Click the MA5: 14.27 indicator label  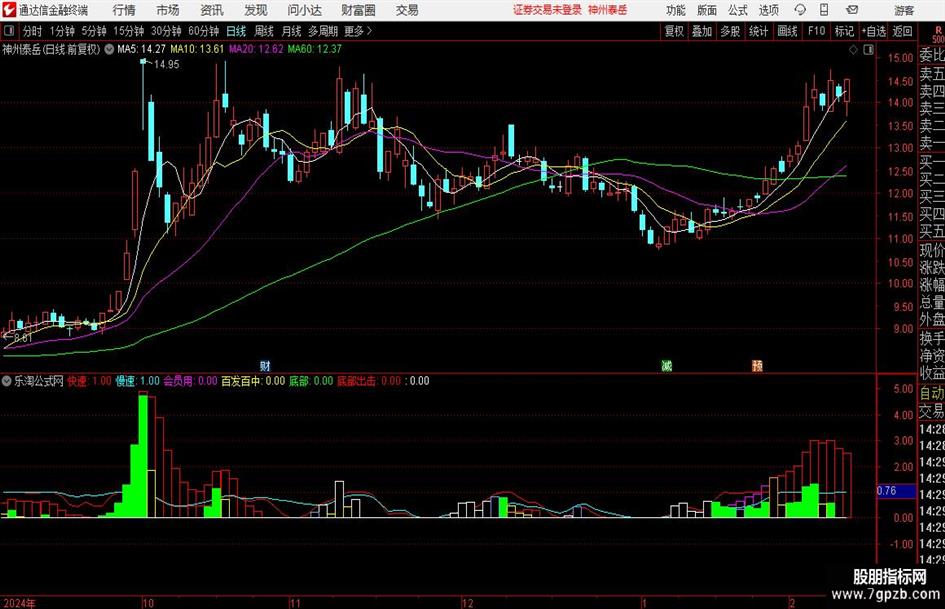click(141, 49)
